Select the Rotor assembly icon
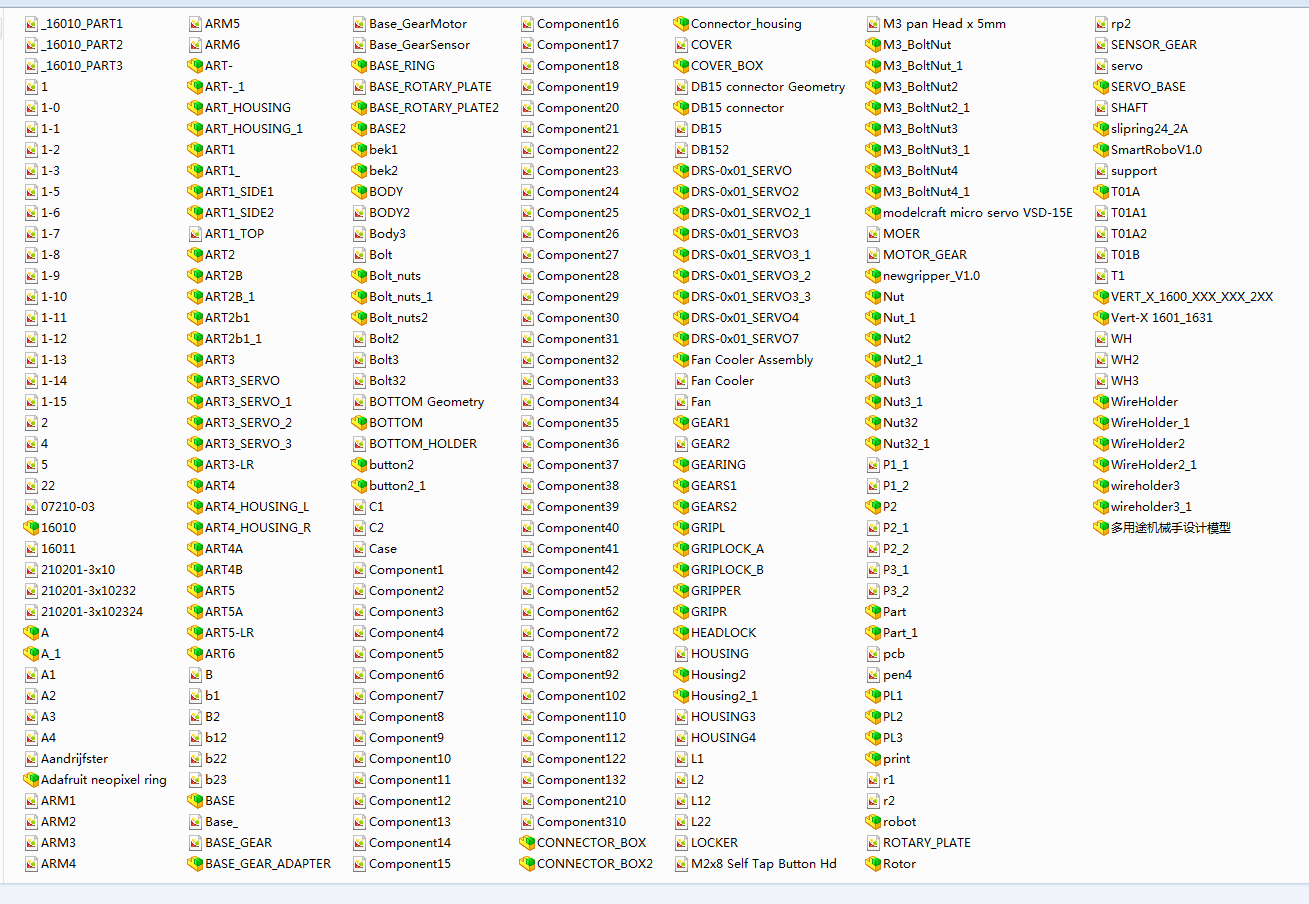The width and height of the screenshot is (1309, 904). point(874,864)
